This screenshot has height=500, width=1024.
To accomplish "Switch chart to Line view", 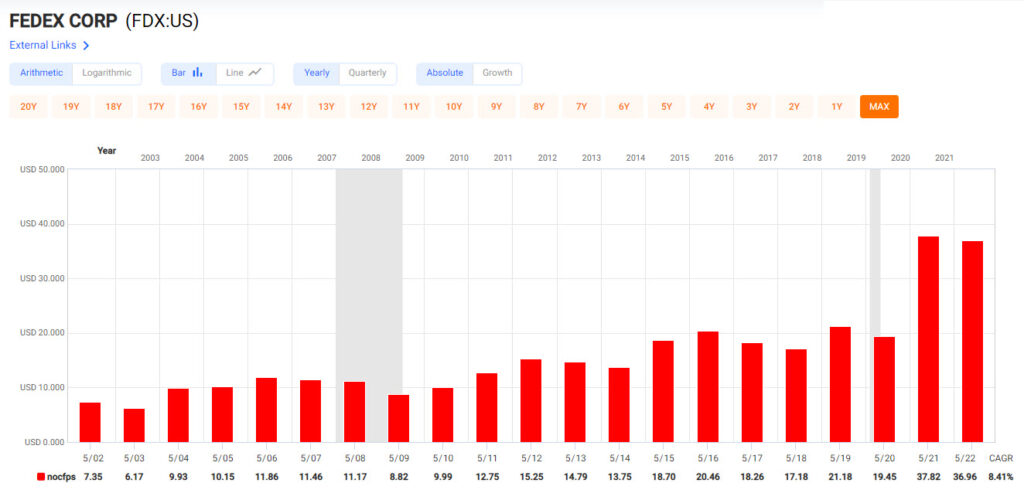I will (244, 73).
